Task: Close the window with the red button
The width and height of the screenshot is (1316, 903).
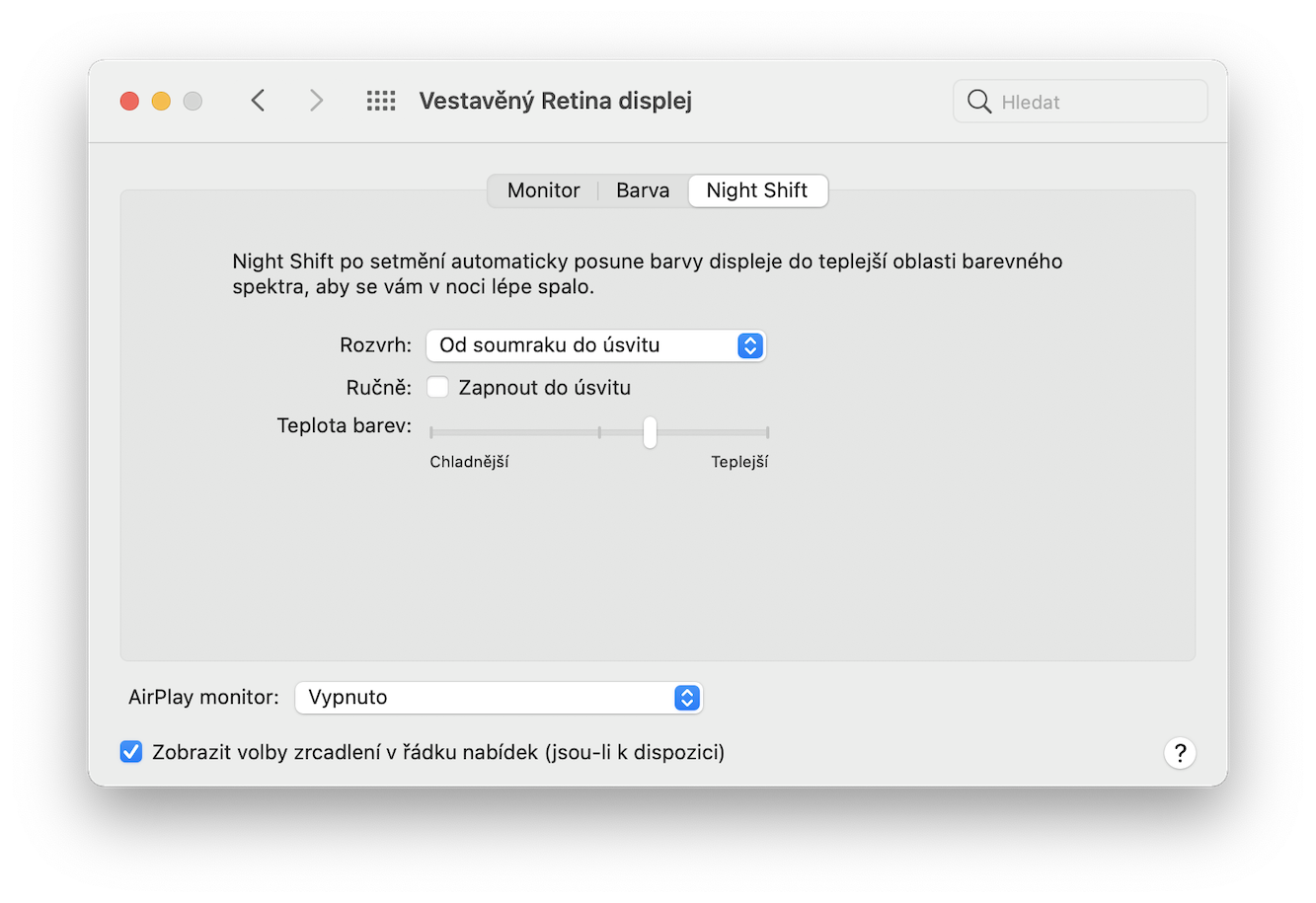Action: (129, 101)
